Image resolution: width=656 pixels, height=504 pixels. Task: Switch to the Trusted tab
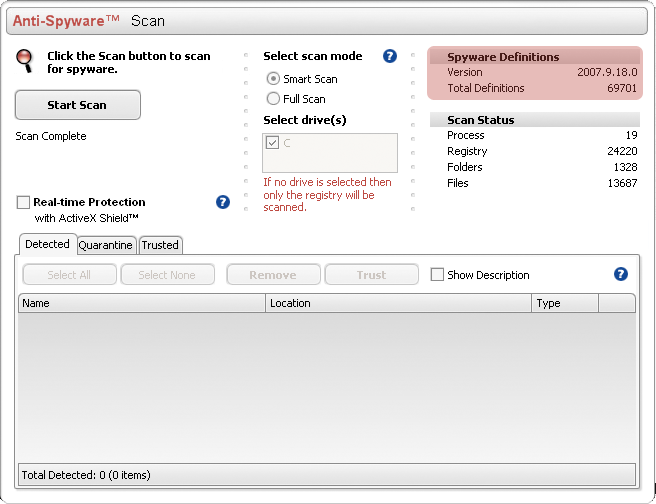[x=160, y=245]
